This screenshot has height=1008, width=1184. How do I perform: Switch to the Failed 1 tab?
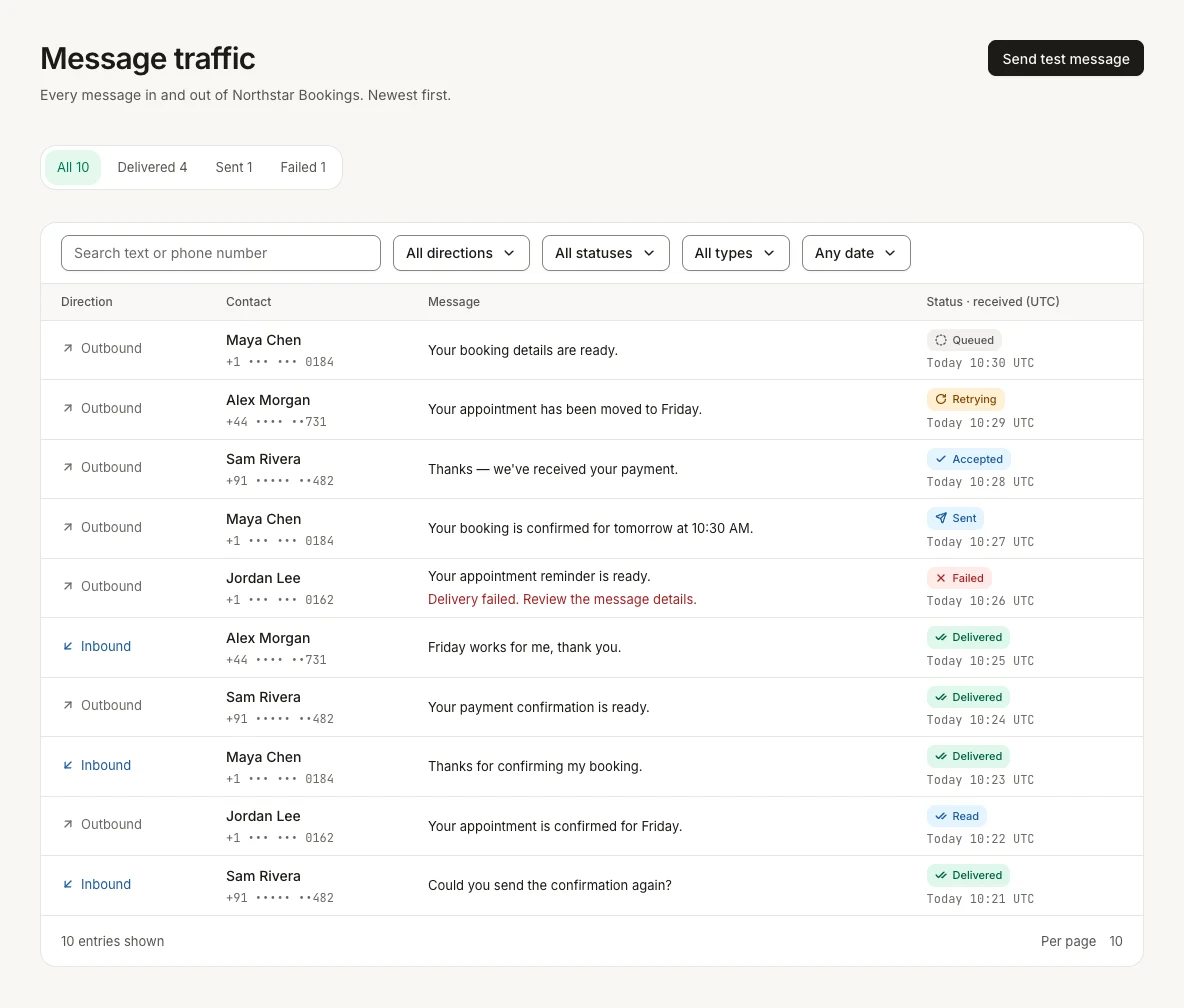tap(304, 168)
